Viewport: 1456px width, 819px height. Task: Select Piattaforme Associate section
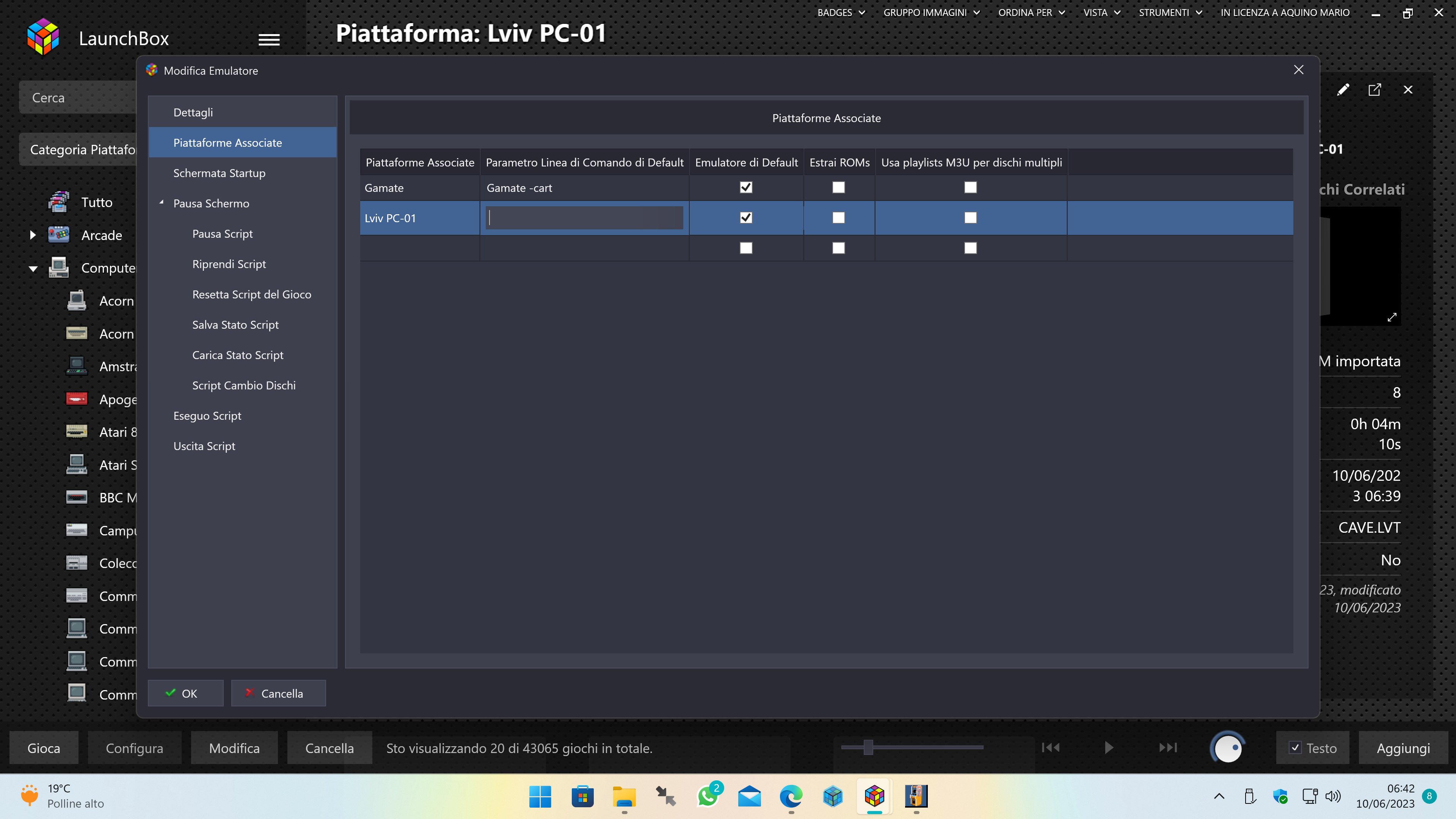[x=243, y=143]
